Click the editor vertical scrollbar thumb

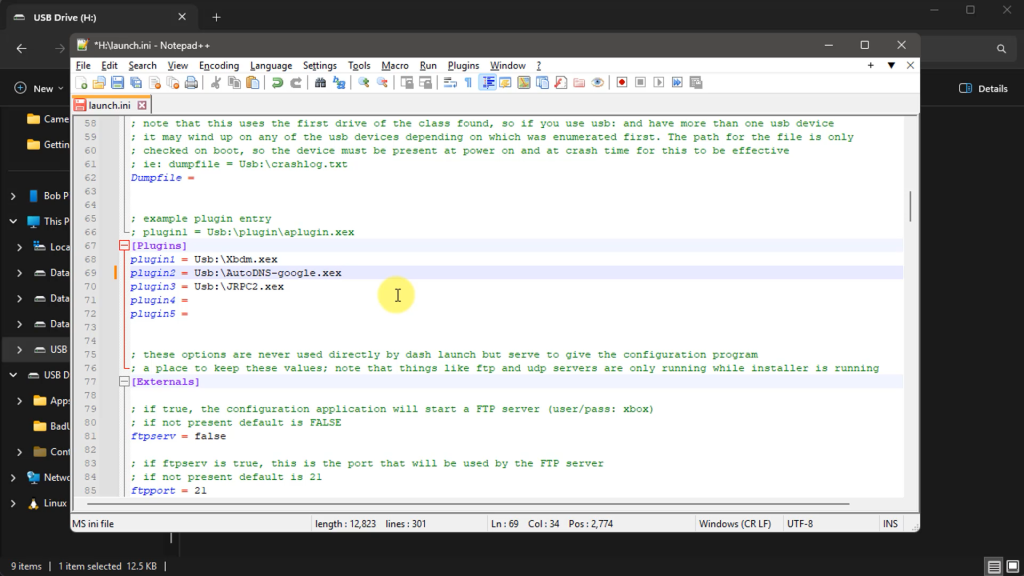click(910, 206)
